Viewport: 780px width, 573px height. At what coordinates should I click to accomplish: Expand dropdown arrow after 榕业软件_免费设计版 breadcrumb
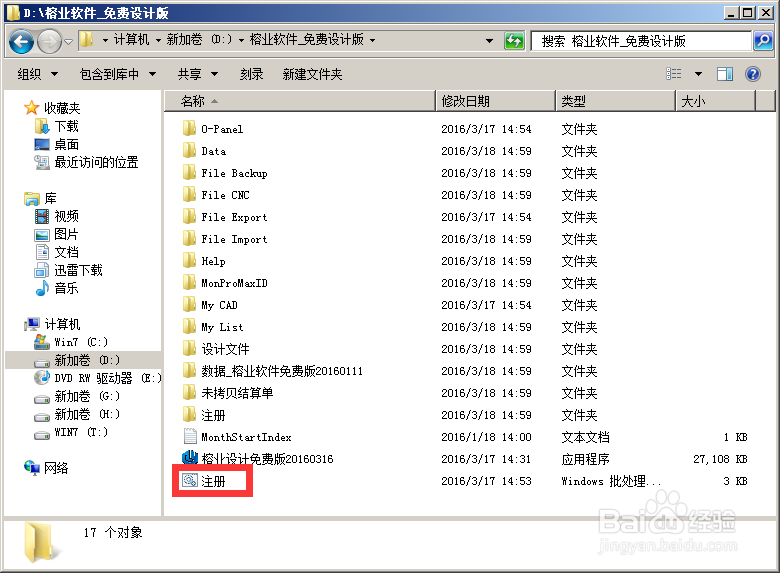coord(372,40)
